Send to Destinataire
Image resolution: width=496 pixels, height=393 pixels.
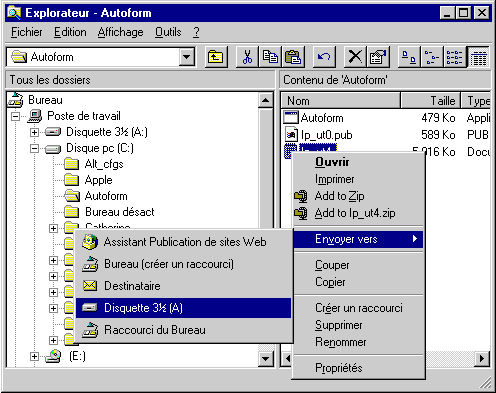tap(183, 286)
